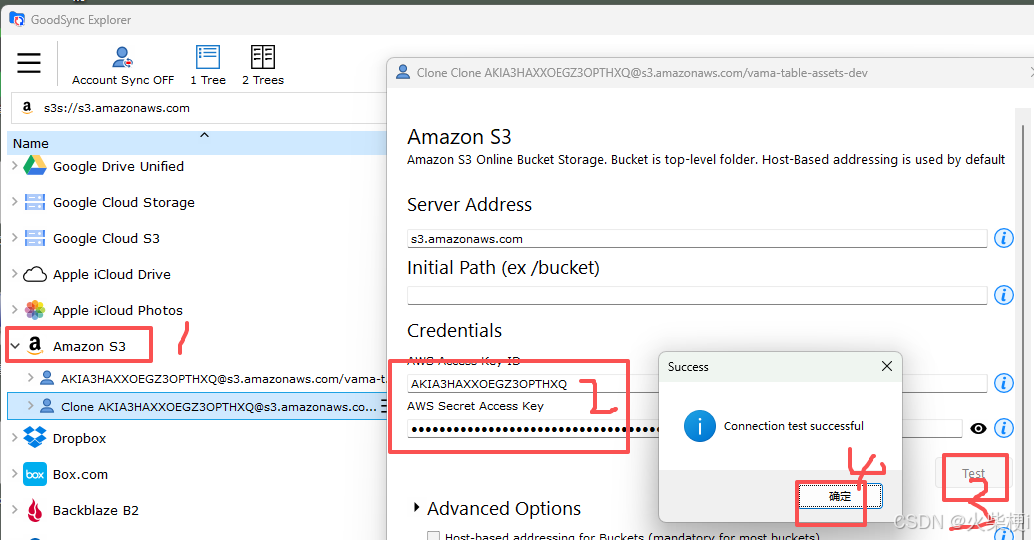Confirm Success dialog with 确定 button
The width and height of the screenshot is (1034, 540).
pos(840,496)
